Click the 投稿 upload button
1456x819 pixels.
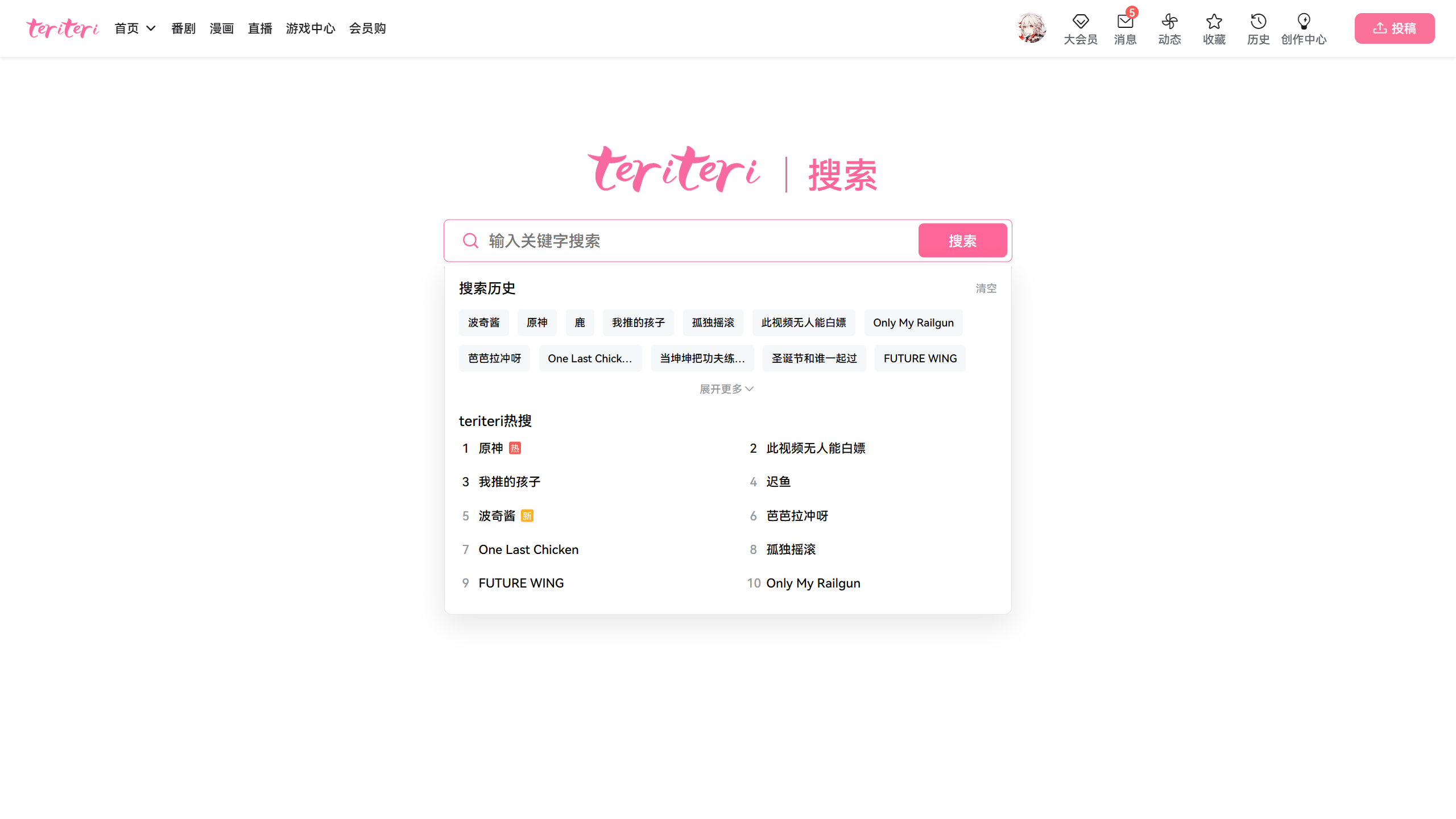(1394, 28)
